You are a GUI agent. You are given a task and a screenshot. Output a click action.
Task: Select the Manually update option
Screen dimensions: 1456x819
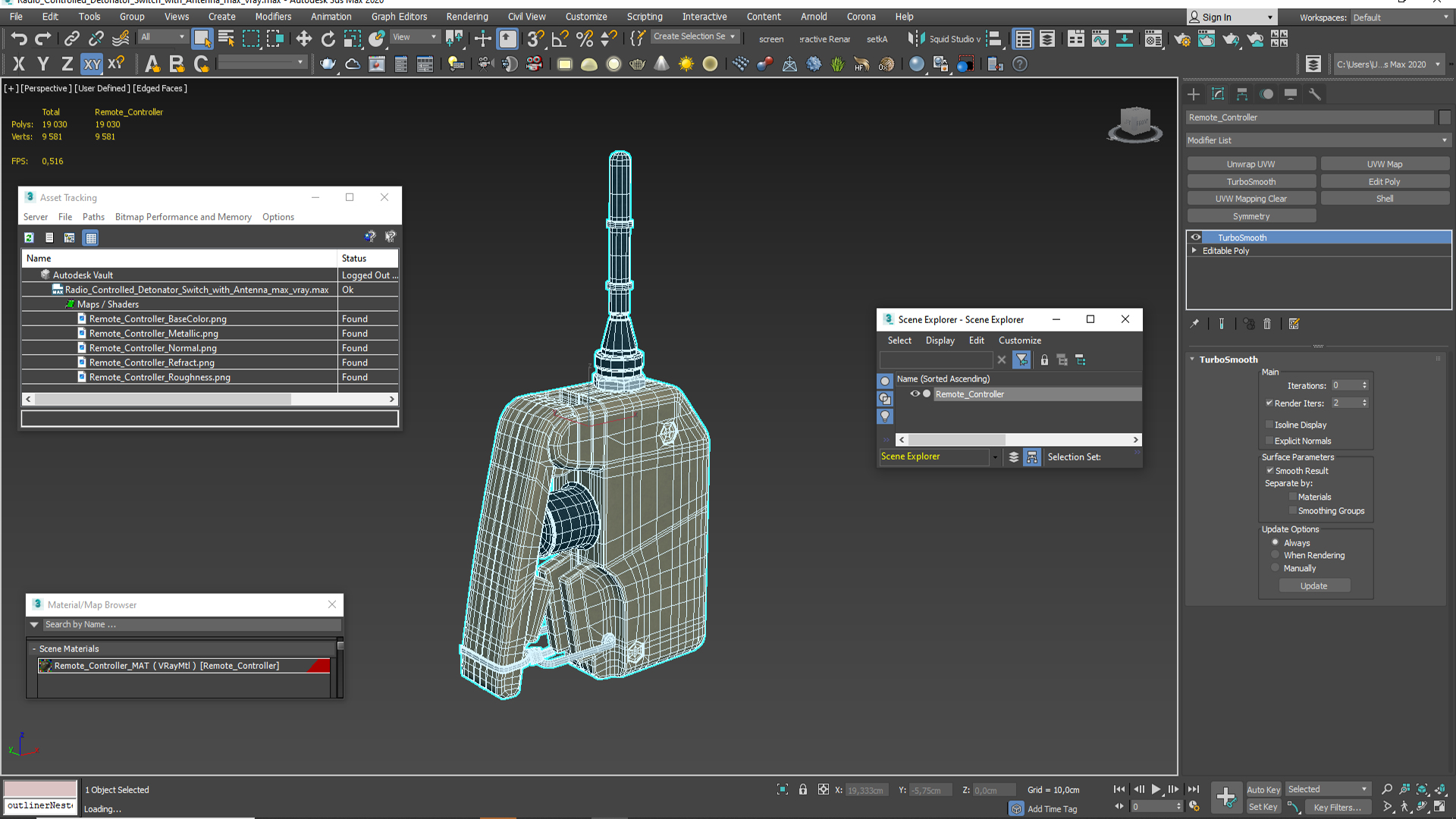pos(1276,568)
